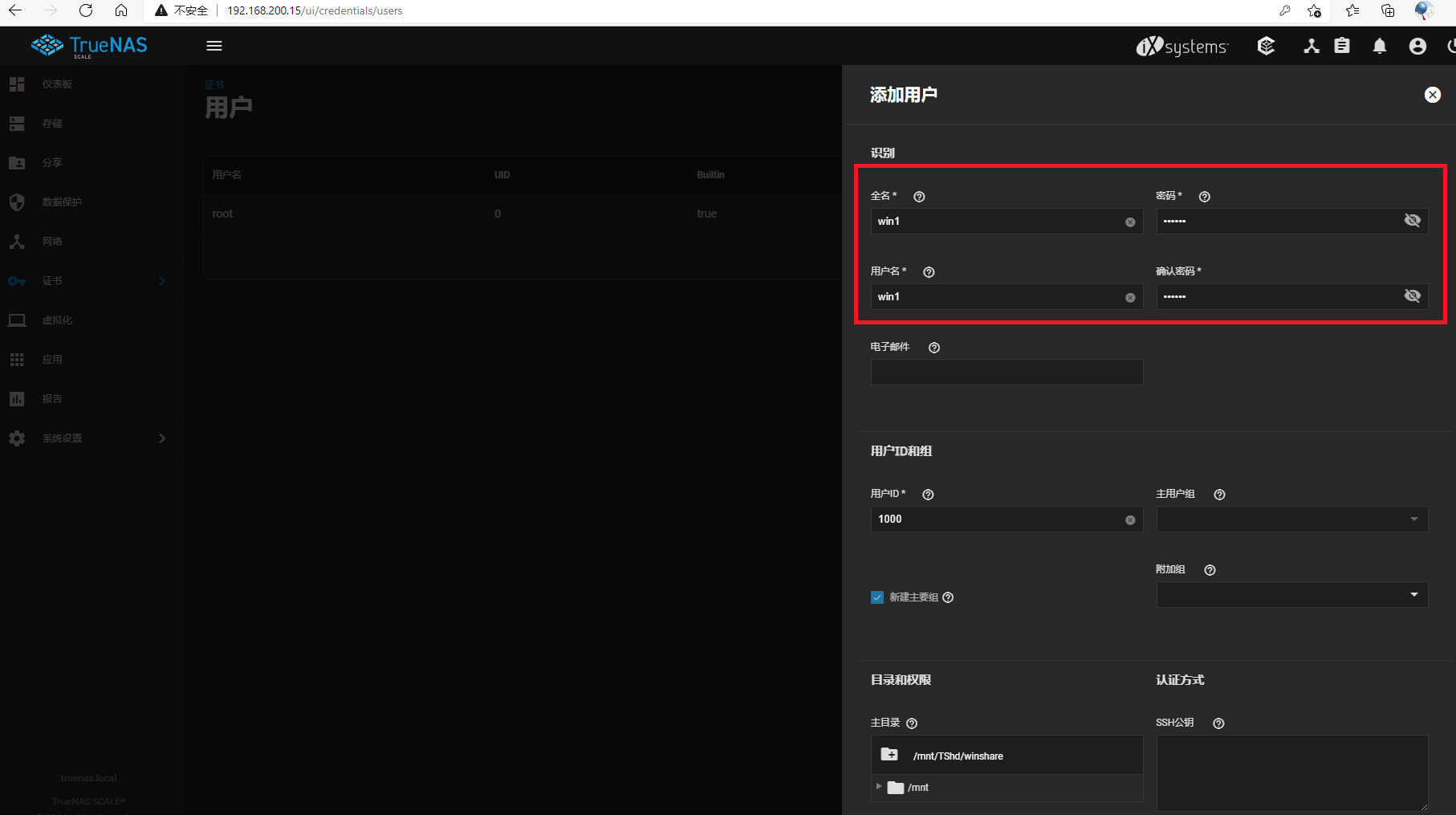The image size is (1456, 815).
Task: Open the directory services network icon
Action: point(1312,46)
